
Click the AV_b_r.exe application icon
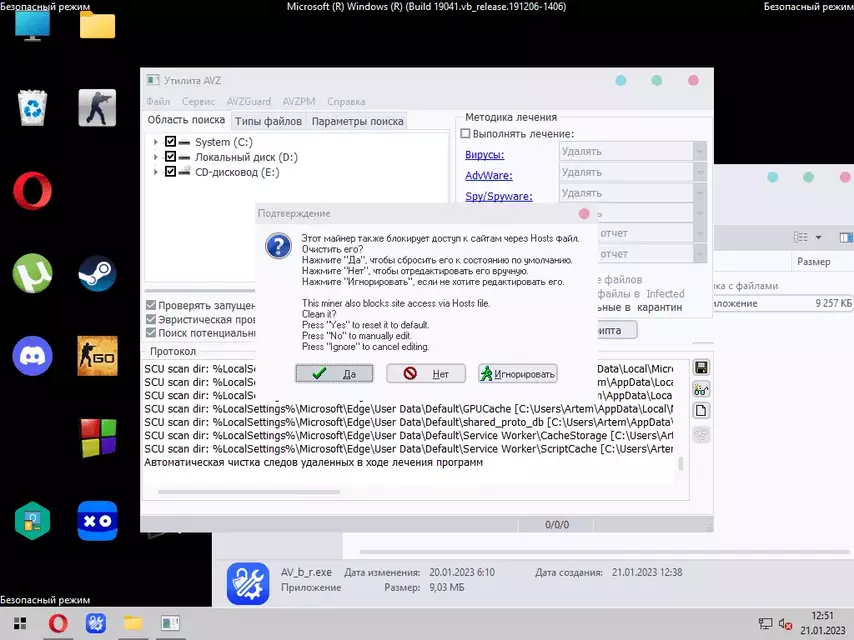click(x=248, y=583)
